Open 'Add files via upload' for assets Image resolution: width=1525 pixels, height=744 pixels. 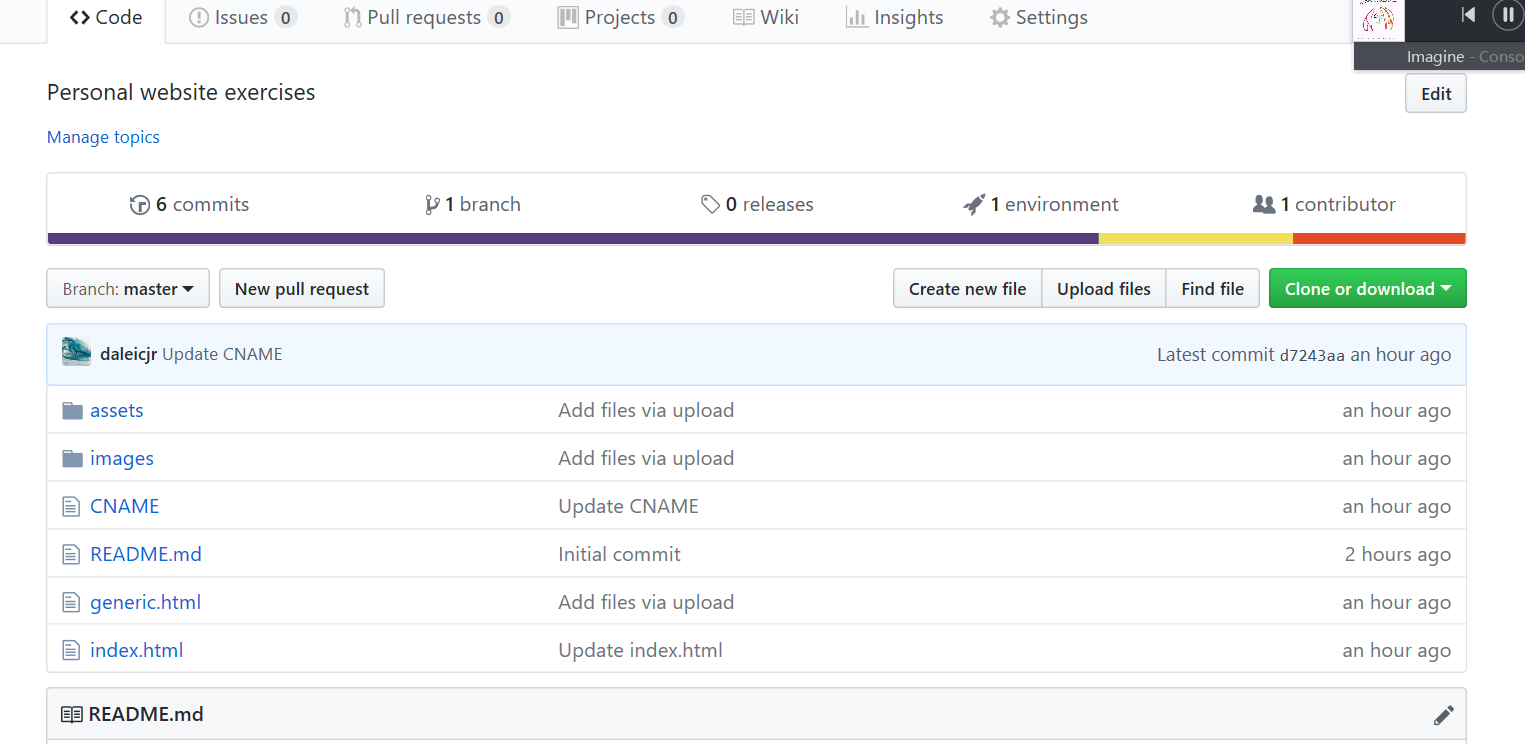(x=646, y=410)
